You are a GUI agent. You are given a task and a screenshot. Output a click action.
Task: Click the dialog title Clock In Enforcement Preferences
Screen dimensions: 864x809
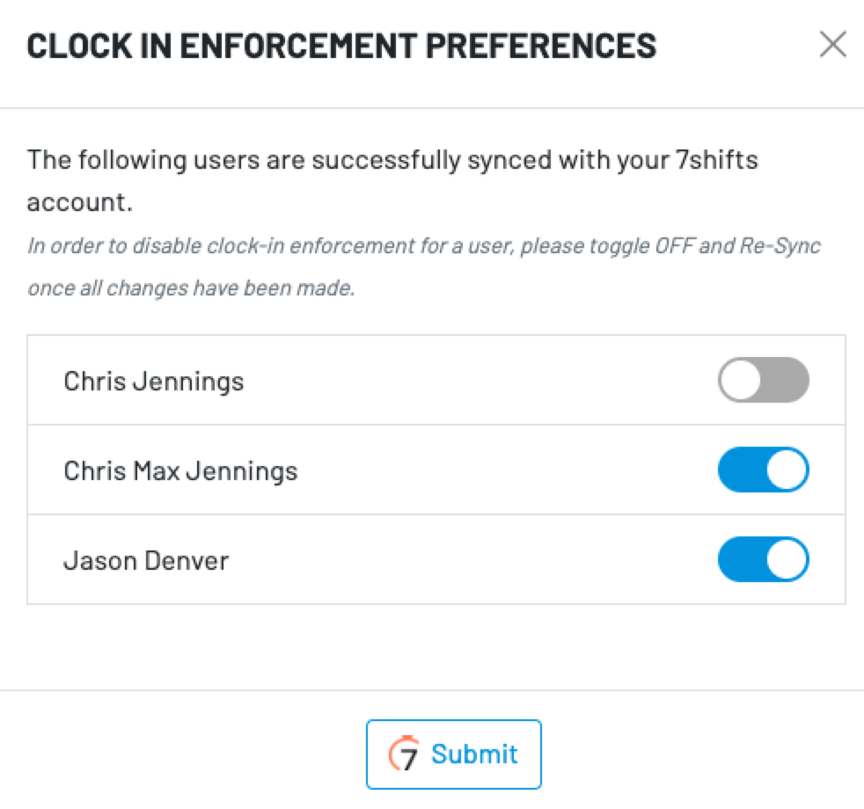pos(343,44)
